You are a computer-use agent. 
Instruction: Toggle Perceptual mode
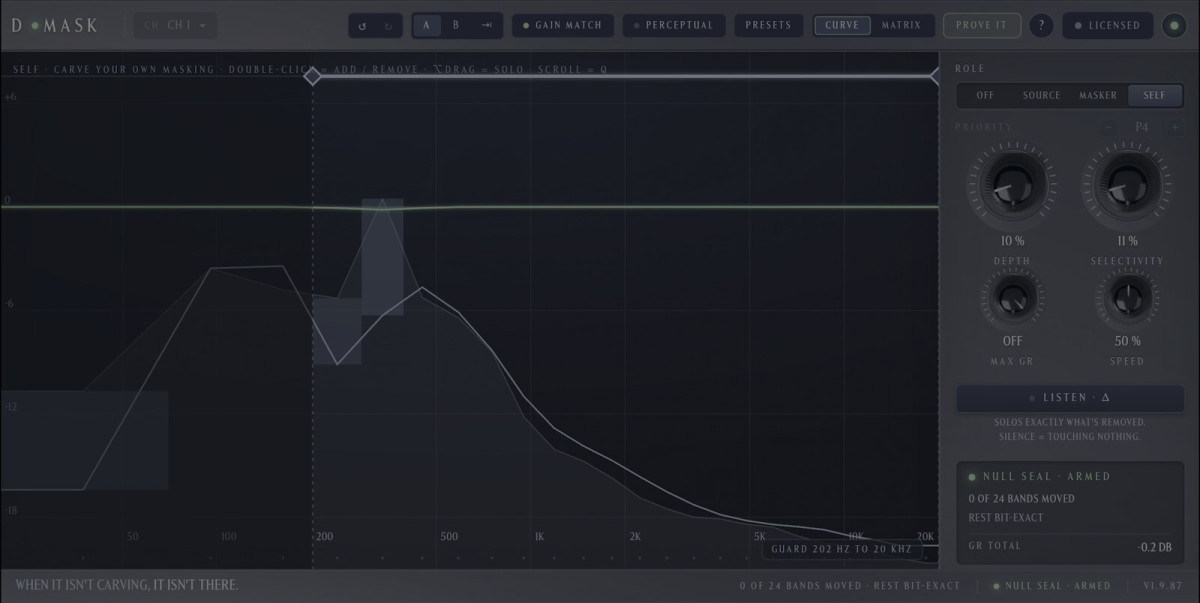click(674, 25)
